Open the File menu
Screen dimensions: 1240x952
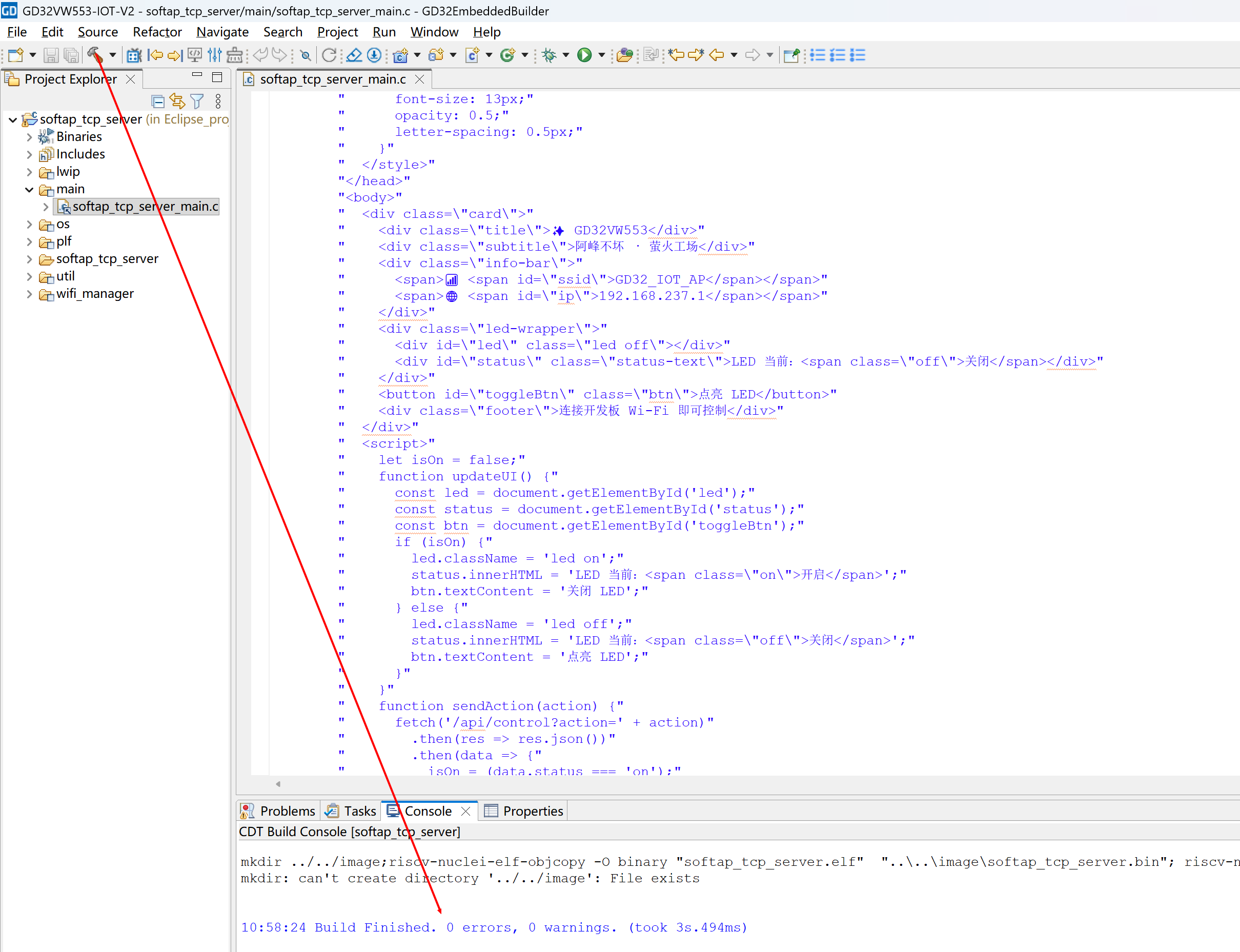click(x=17, y=32)
